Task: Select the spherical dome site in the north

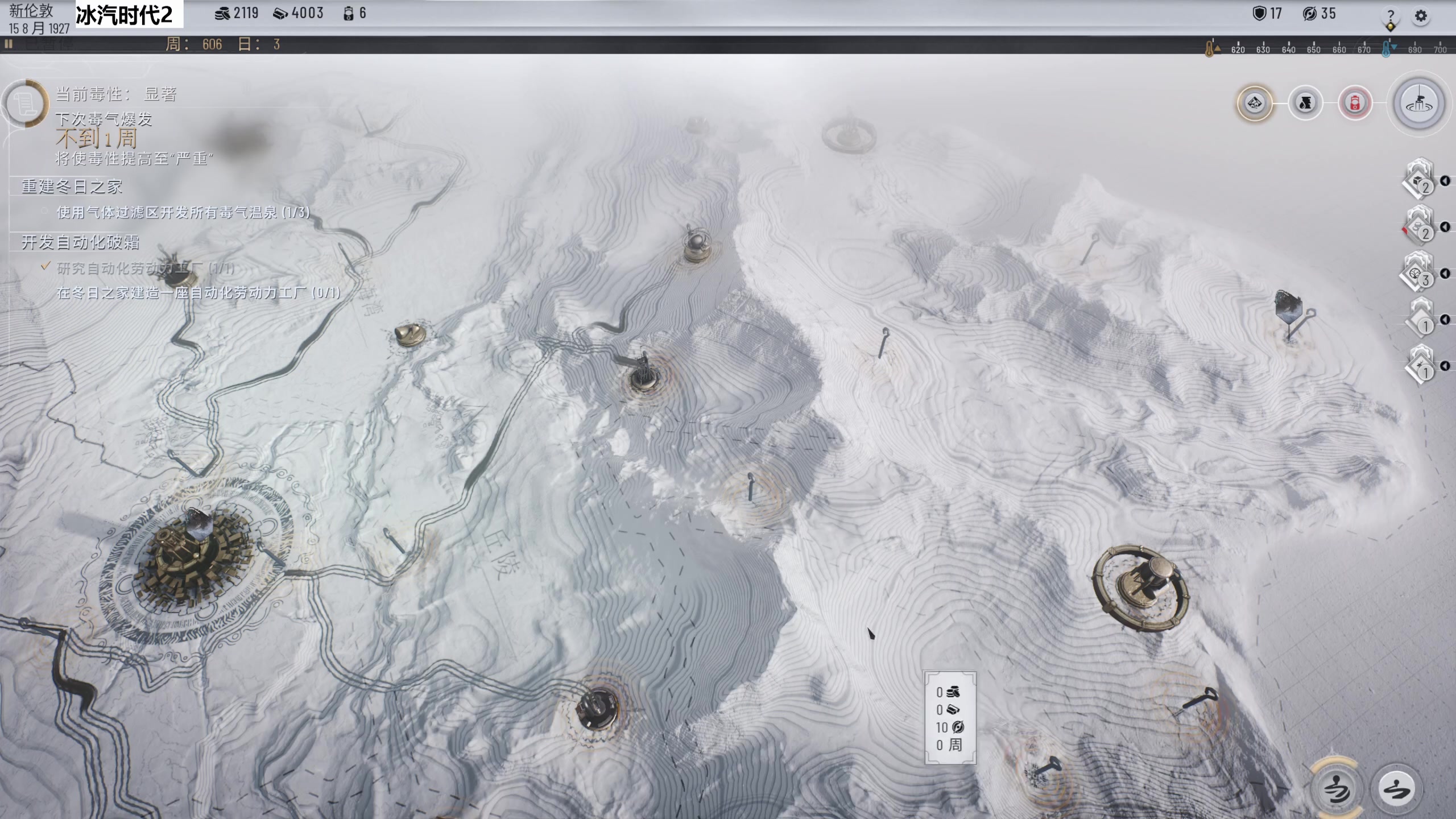Action: point(696,245)
